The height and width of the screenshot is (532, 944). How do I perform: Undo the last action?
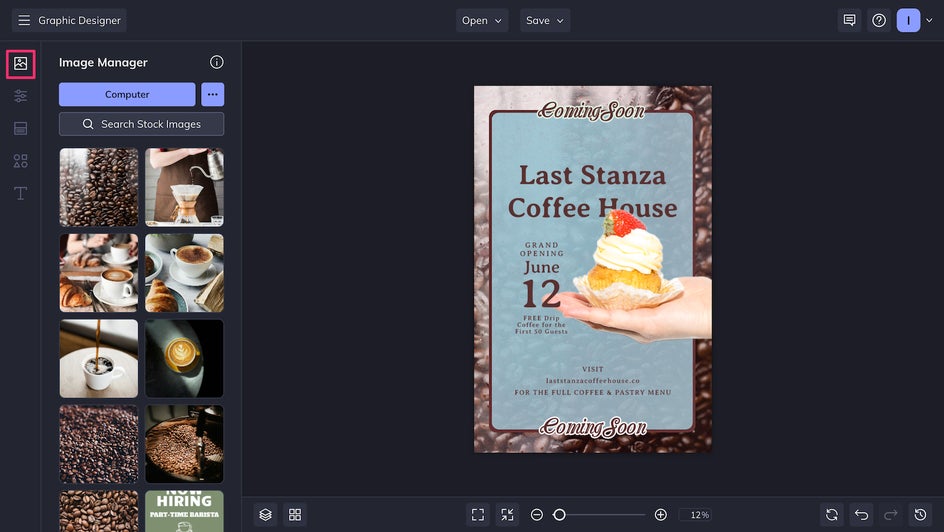(862, 515)
